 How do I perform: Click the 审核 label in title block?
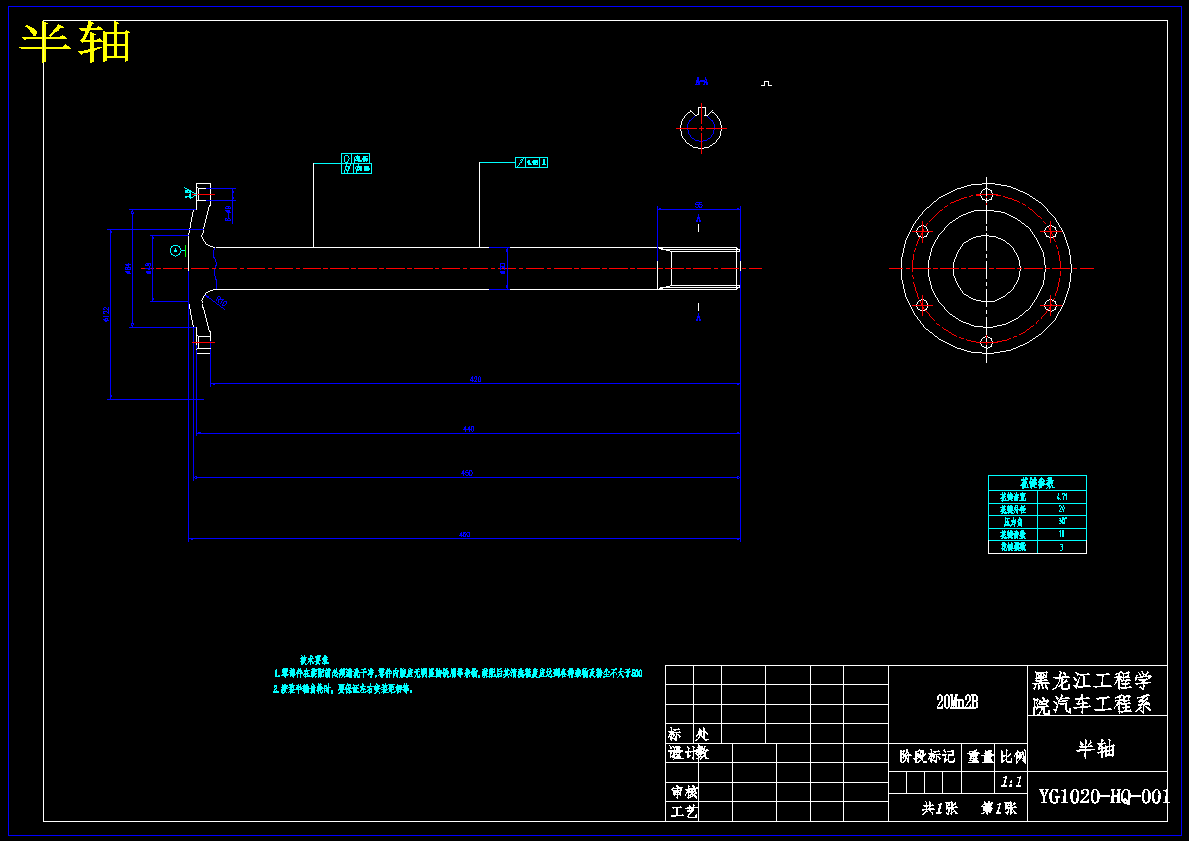(683, 792)
